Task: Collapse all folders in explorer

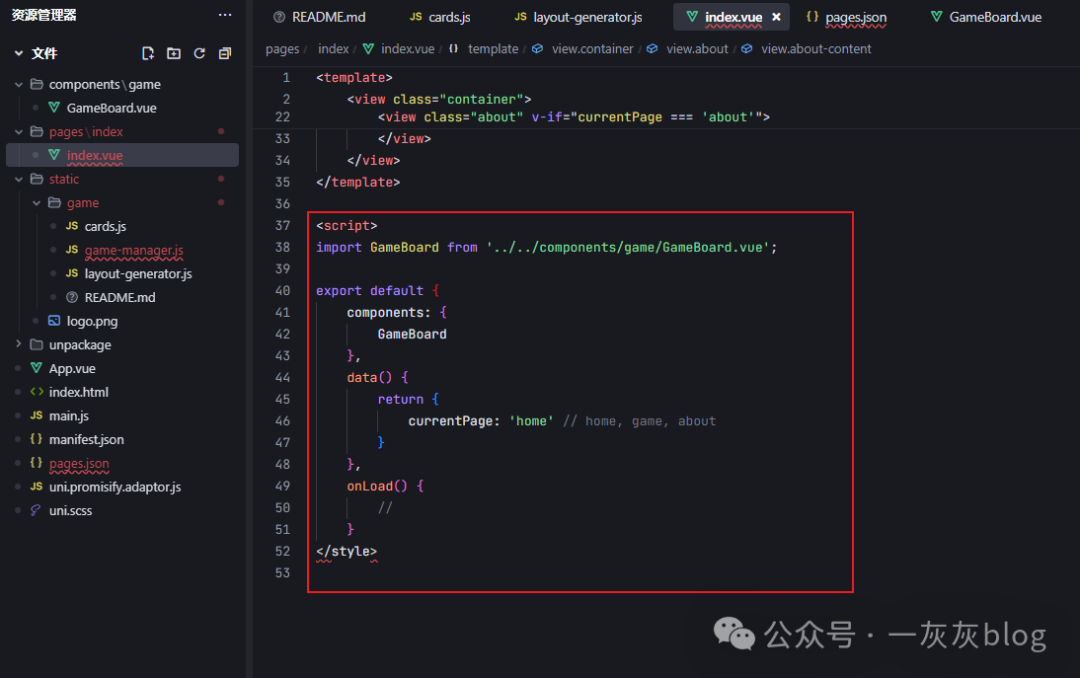Action: pos(225,53)
